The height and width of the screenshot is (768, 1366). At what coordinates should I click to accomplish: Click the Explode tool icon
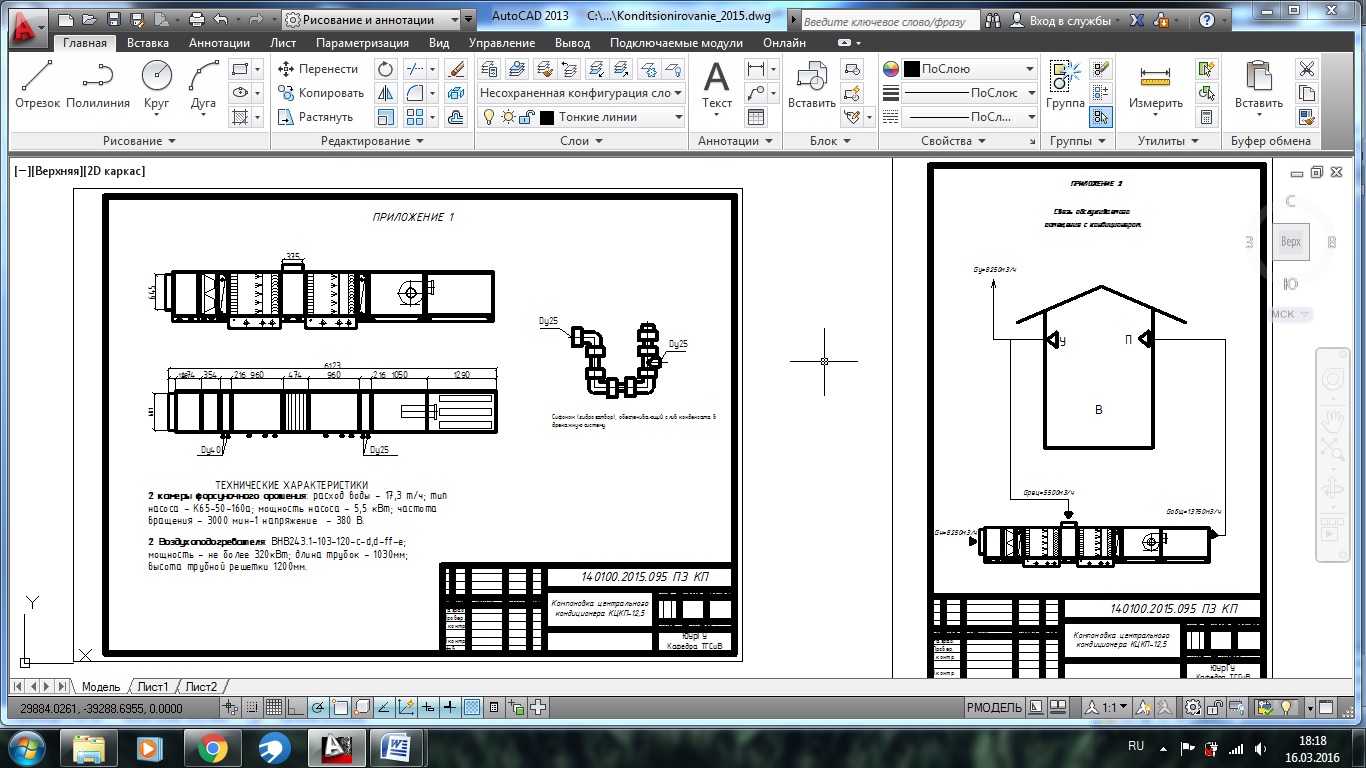coord(456,93)
